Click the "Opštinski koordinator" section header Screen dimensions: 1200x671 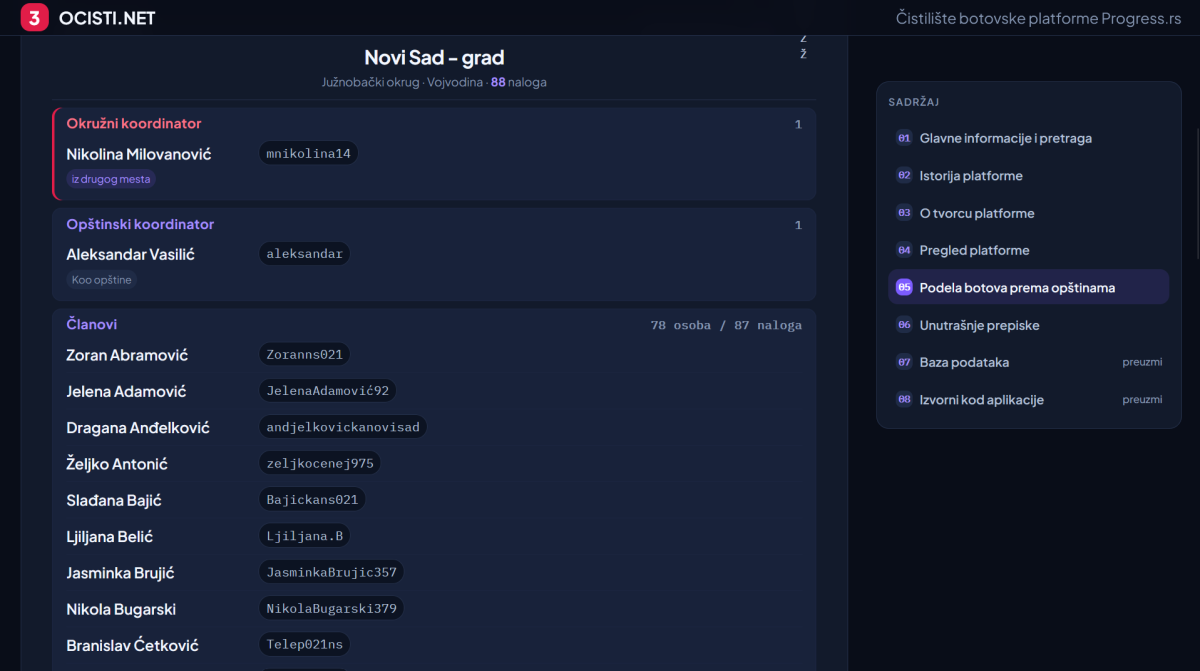[x=140, y=224]
